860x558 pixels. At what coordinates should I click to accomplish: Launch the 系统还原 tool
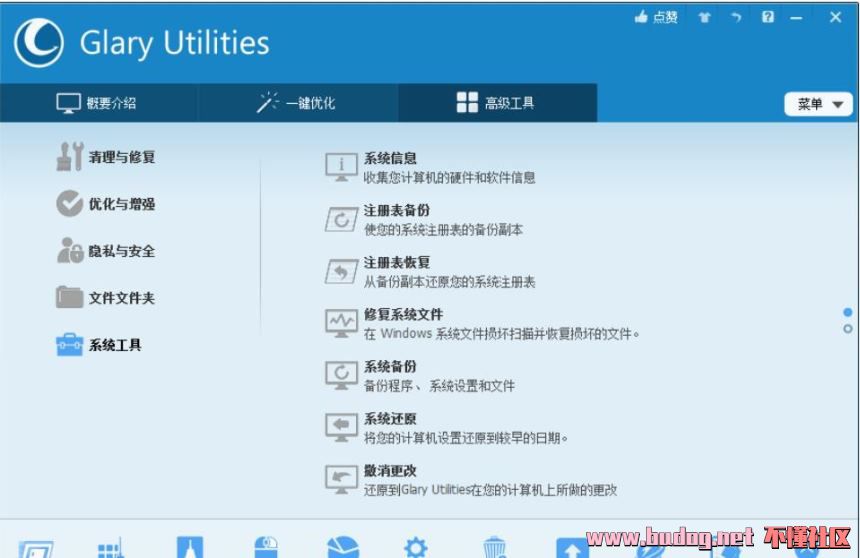[x=446, y=428]
